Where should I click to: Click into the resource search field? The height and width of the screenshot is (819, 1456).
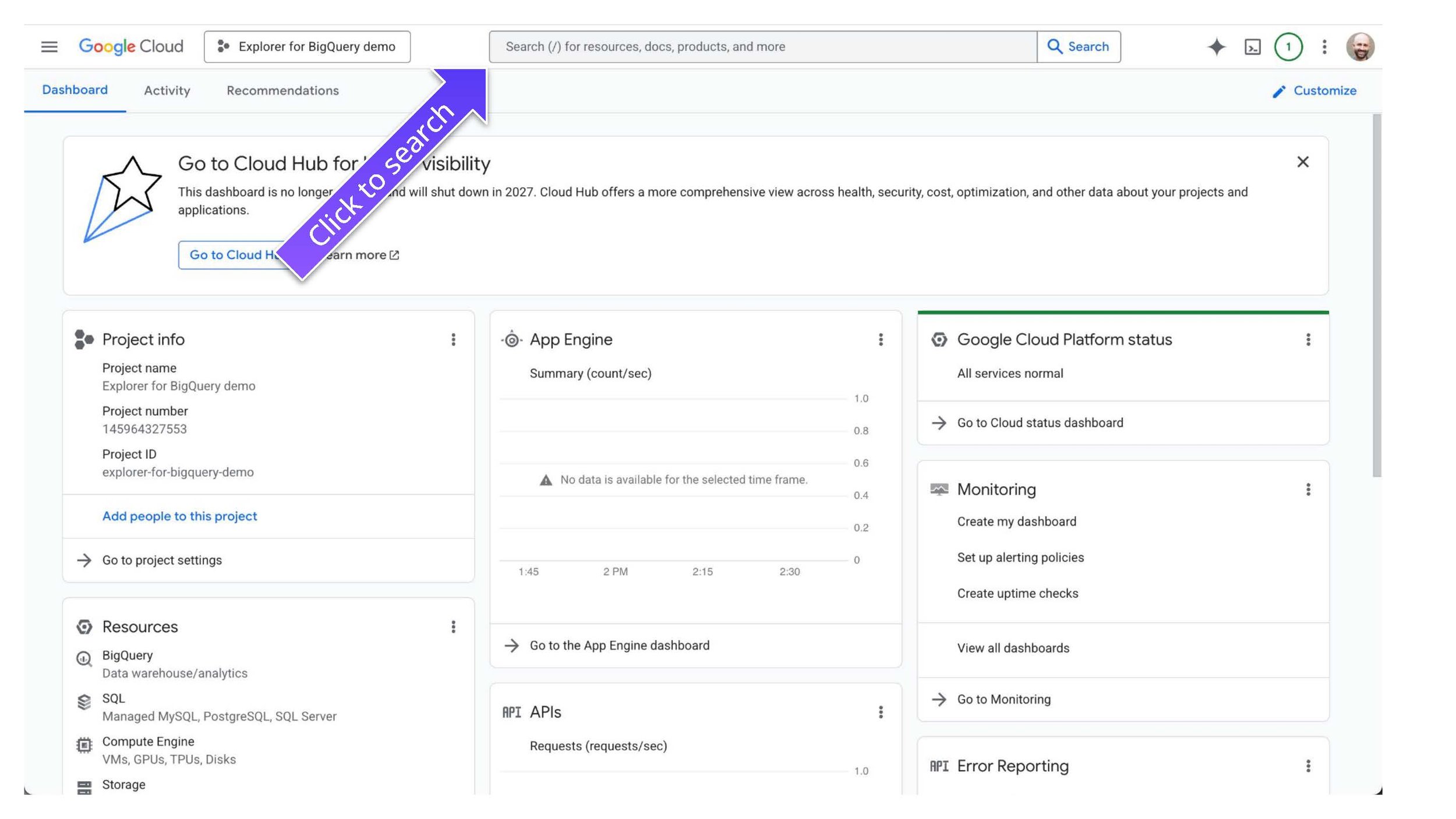pyautogui.click(x=757, y=47)
